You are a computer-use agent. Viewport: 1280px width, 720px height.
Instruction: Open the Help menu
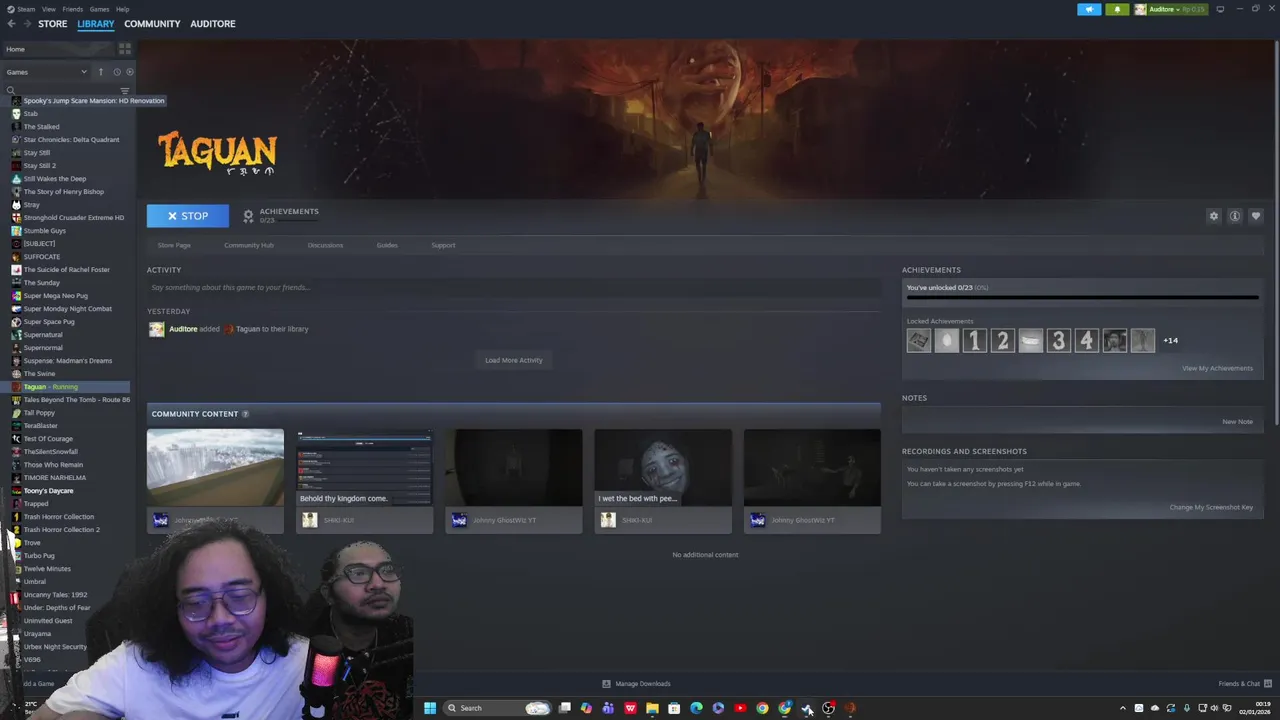click(x=122, y=9)
